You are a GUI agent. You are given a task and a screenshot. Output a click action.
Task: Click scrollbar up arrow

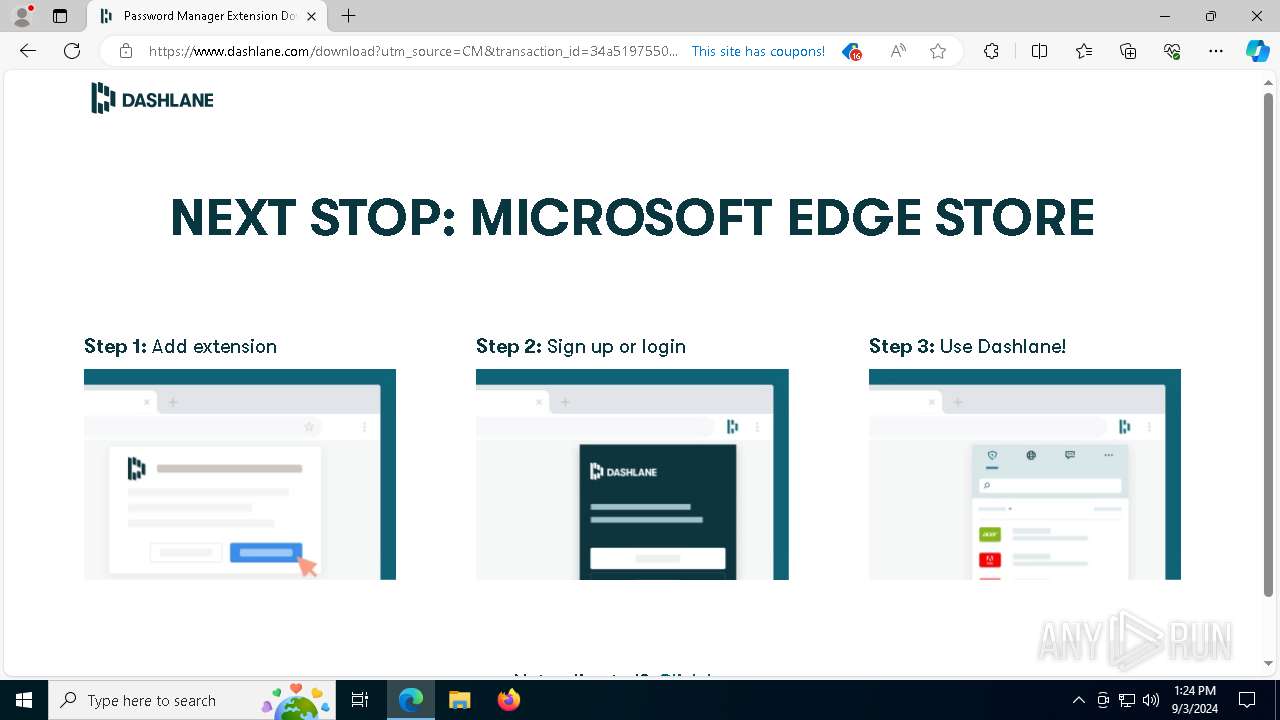[x=1269, y=82]
